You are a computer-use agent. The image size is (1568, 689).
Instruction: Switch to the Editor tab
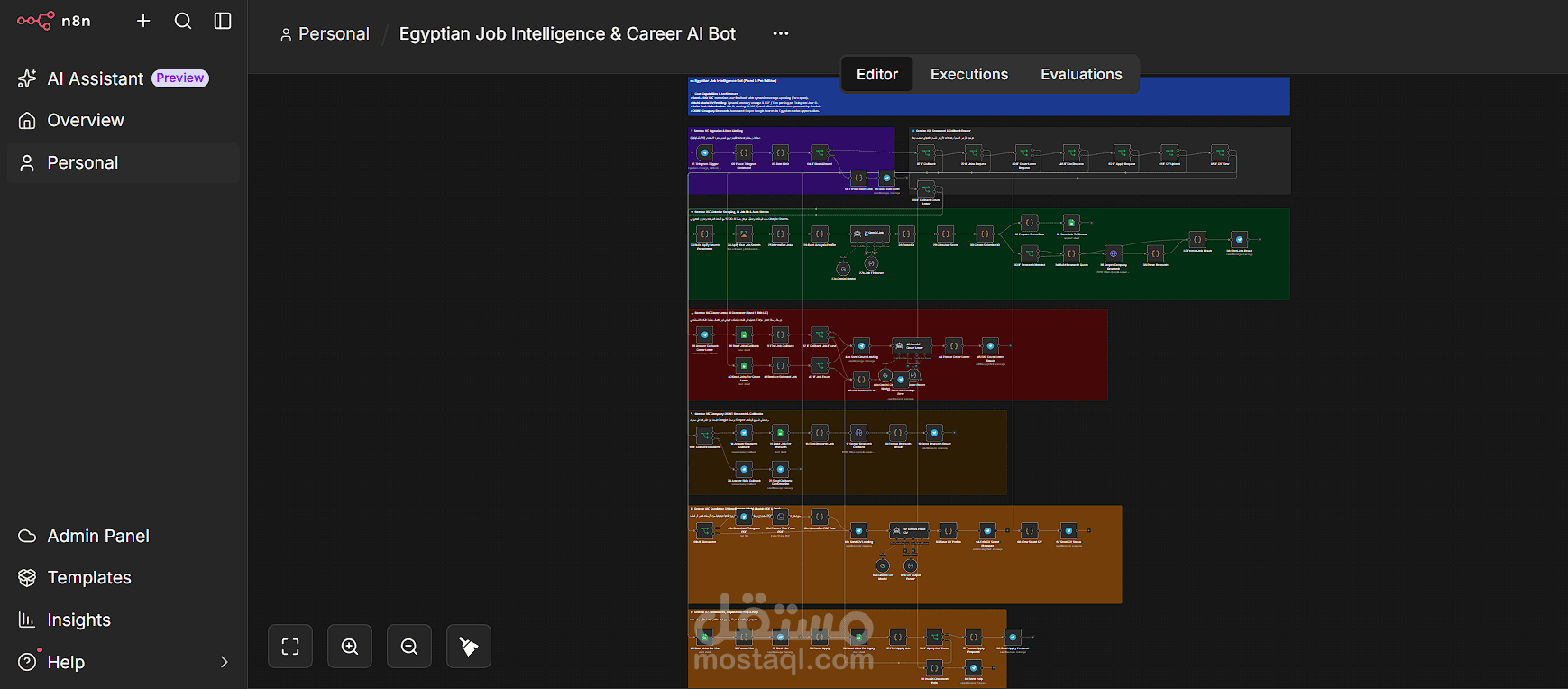(877, 74)
